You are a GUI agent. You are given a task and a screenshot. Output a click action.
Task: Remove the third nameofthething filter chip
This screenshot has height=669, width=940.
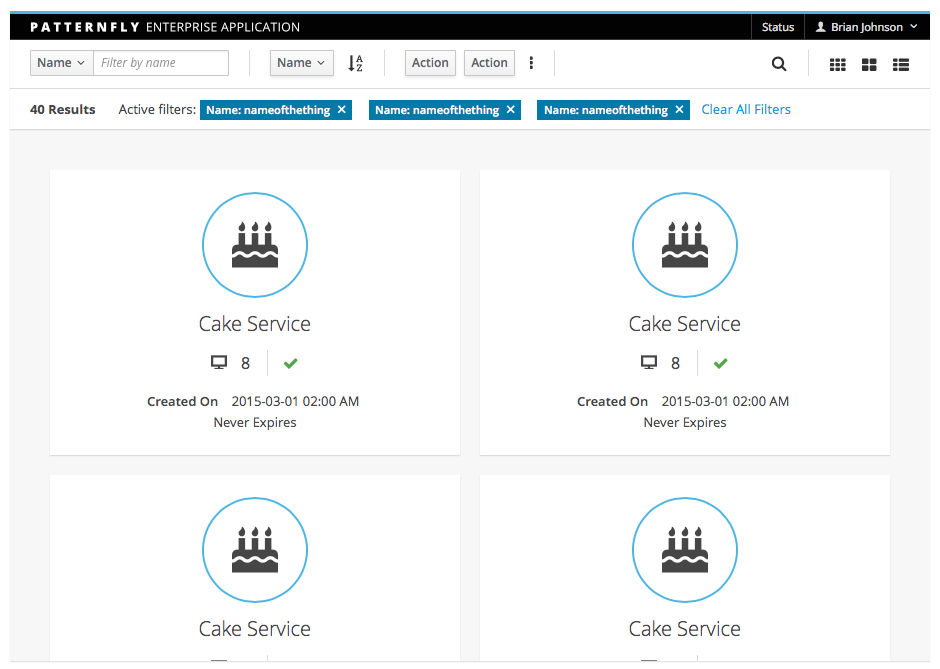click(679, 110)
